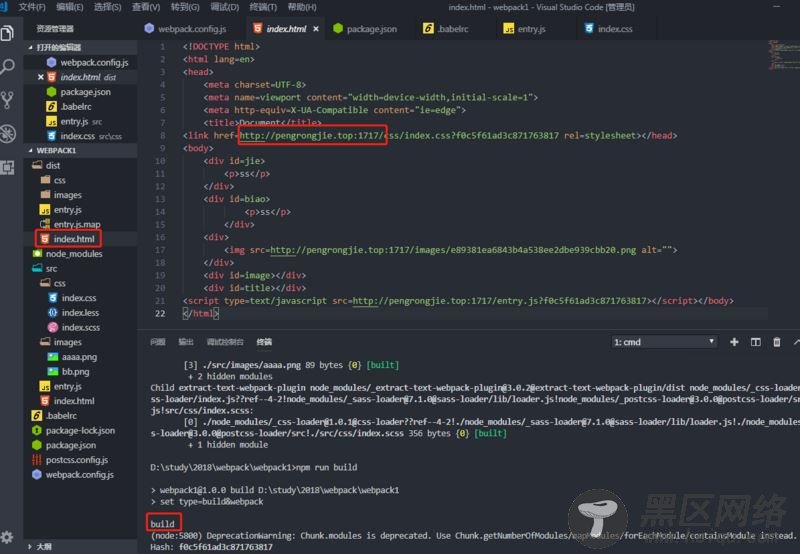Viewport: 800px width, 554px height.
Task: Open the Go menu
Action: coord(185,7)
